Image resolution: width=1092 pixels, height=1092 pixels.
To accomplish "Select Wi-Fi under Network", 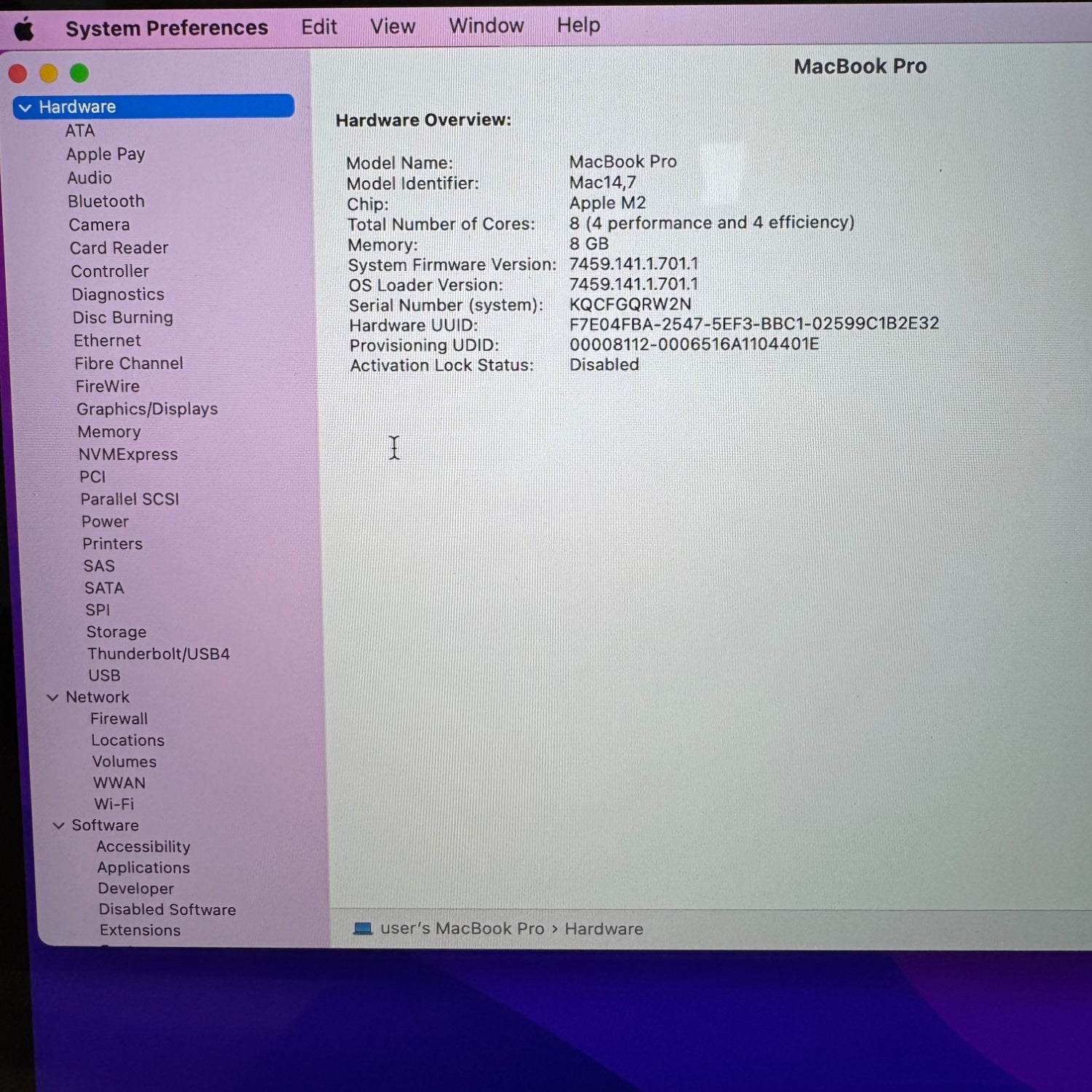I will tap(114, 804).
